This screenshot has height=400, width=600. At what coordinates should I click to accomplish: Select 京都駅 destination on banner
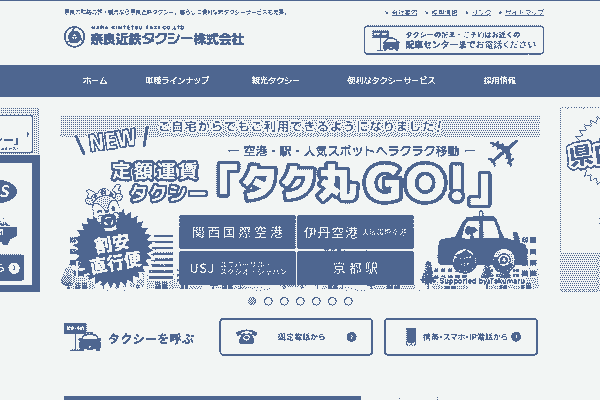coord(355,268)
